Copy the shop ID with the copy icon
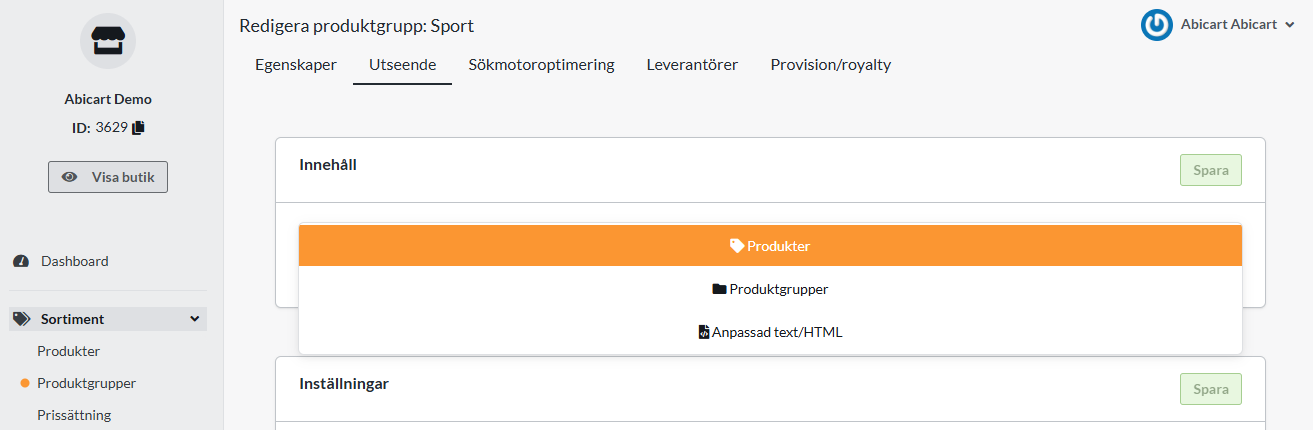Viewport: 1313px width, 430px height. click(x=139, y=127)
